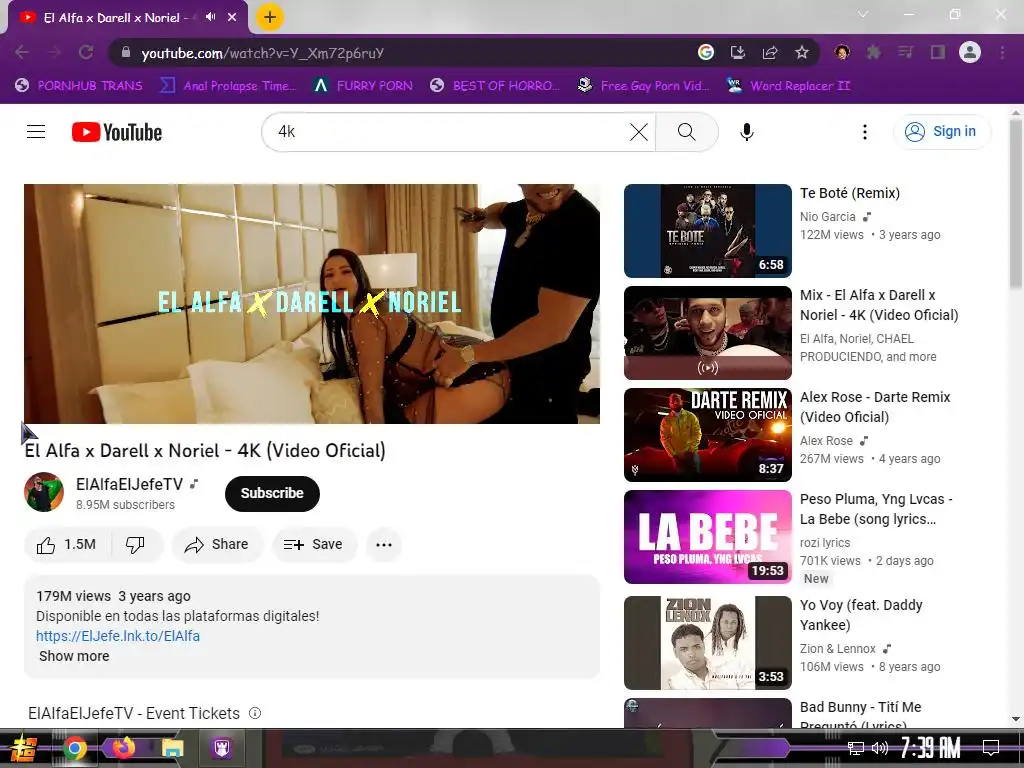Image resolution: width=1024 pixels, height=768 pixels.
Task: Click the browser back arrow
Action: point(22,52)
